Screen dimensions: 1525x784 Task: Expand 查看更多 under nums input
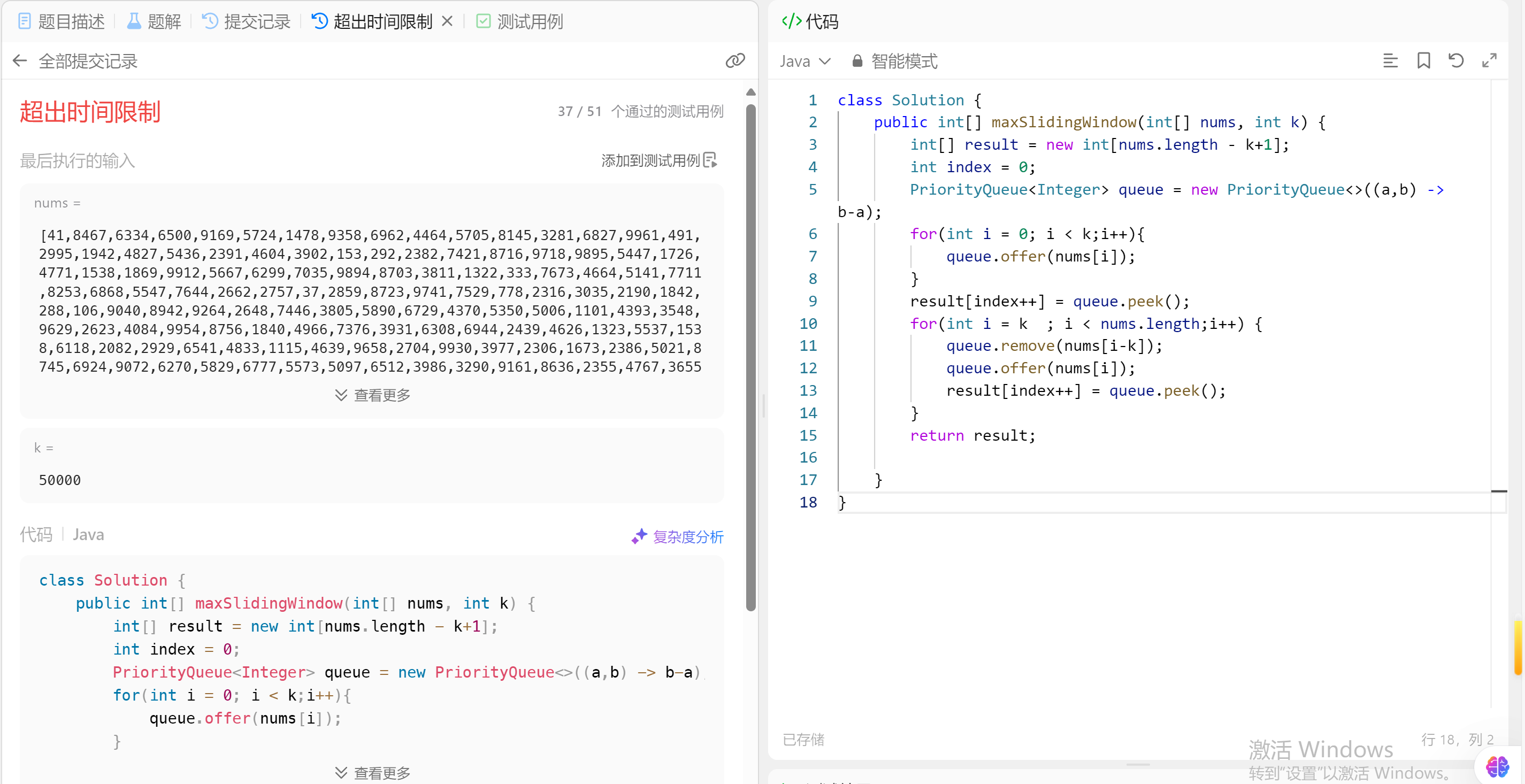point(372,395)
